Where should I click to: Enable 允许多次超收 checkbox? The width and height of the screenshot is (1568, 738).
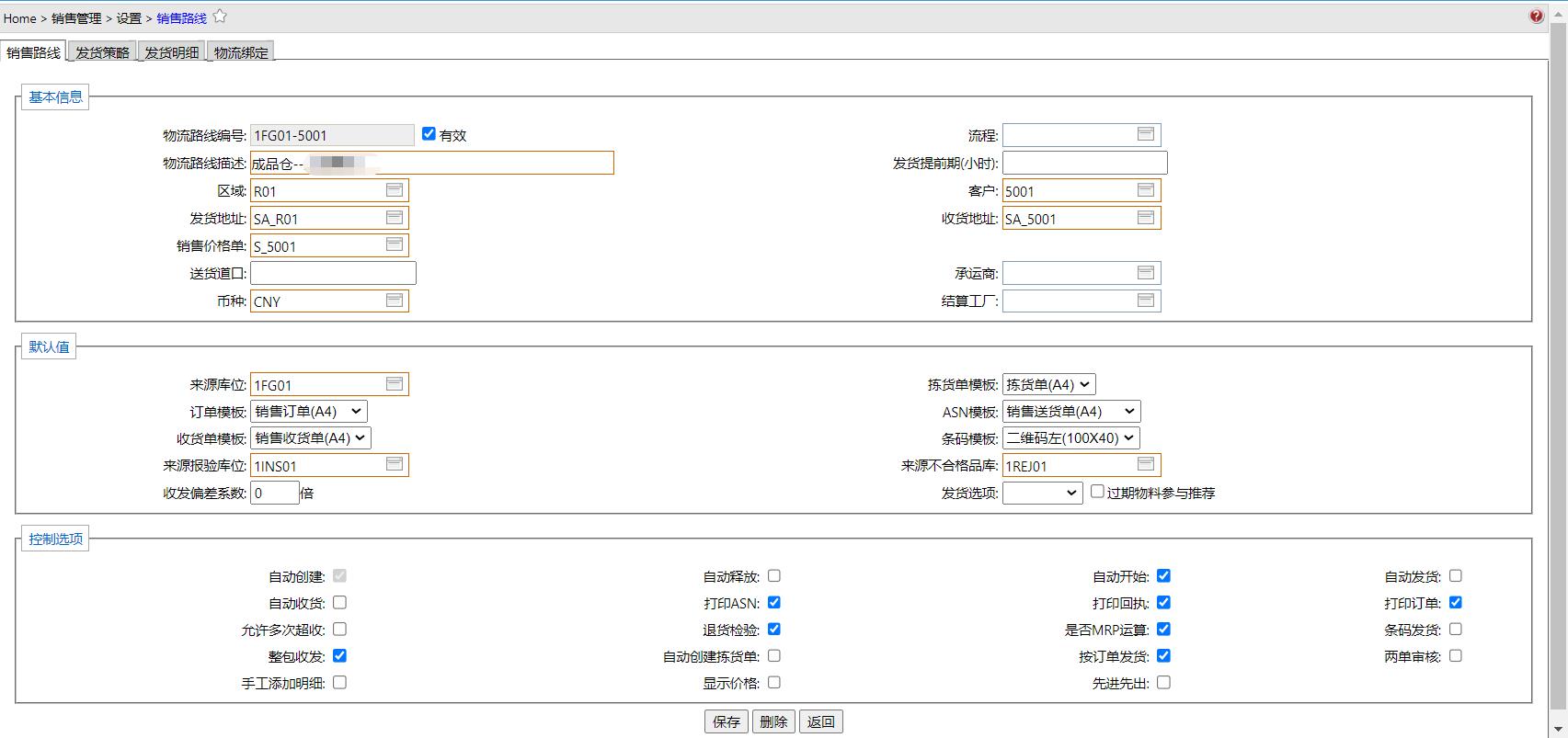coord(339,629)
